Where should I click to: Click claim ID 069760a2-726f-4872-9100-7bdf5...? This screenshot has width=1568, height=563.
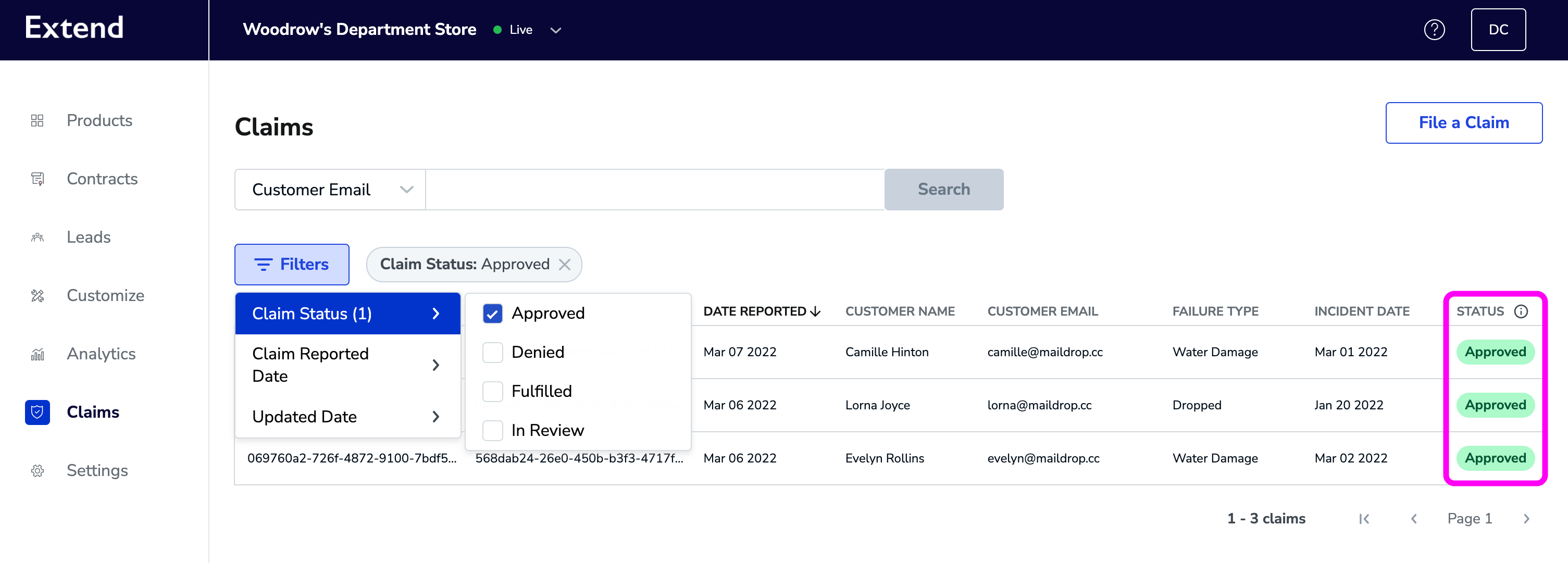[351, 458]
